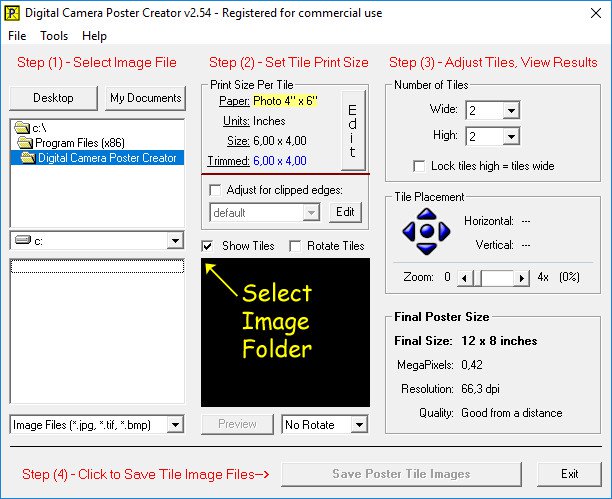The height and width of the screenshot is (499, 612).
Task: Click the up arrow in Tile Placement
Action: [x=427, y=214]
